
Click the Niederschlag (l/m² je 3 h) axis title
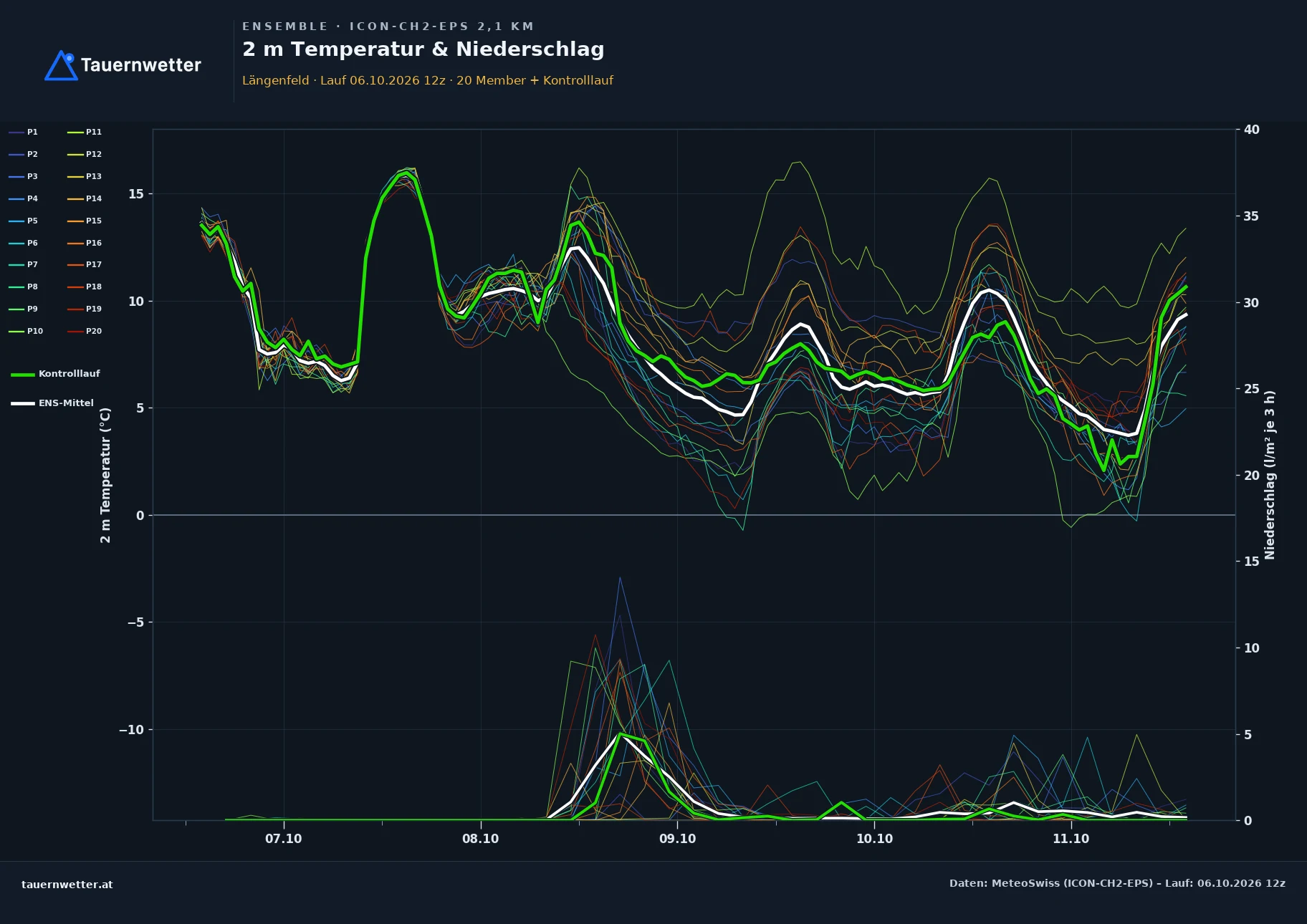(x=1270, y=475)
